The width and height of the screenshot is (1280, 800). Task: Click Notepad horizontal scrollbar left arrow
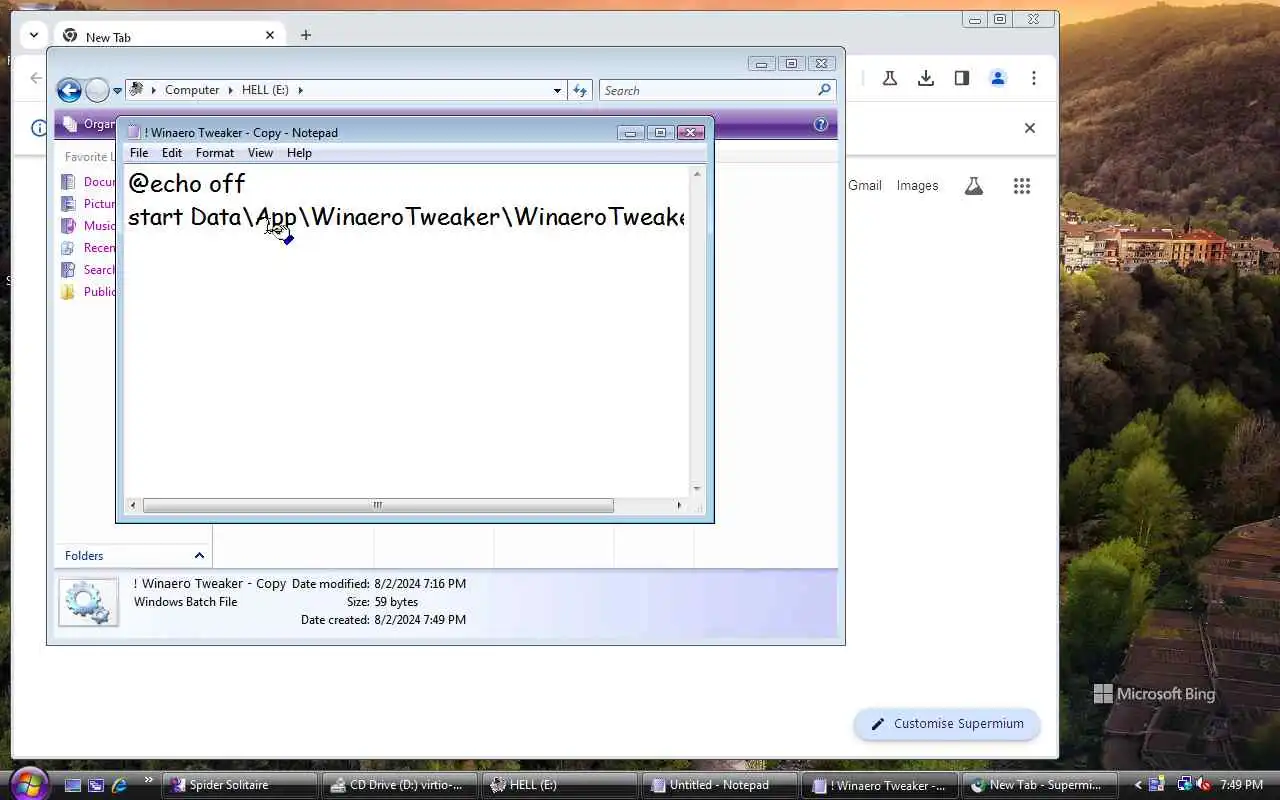click(132, 506)
